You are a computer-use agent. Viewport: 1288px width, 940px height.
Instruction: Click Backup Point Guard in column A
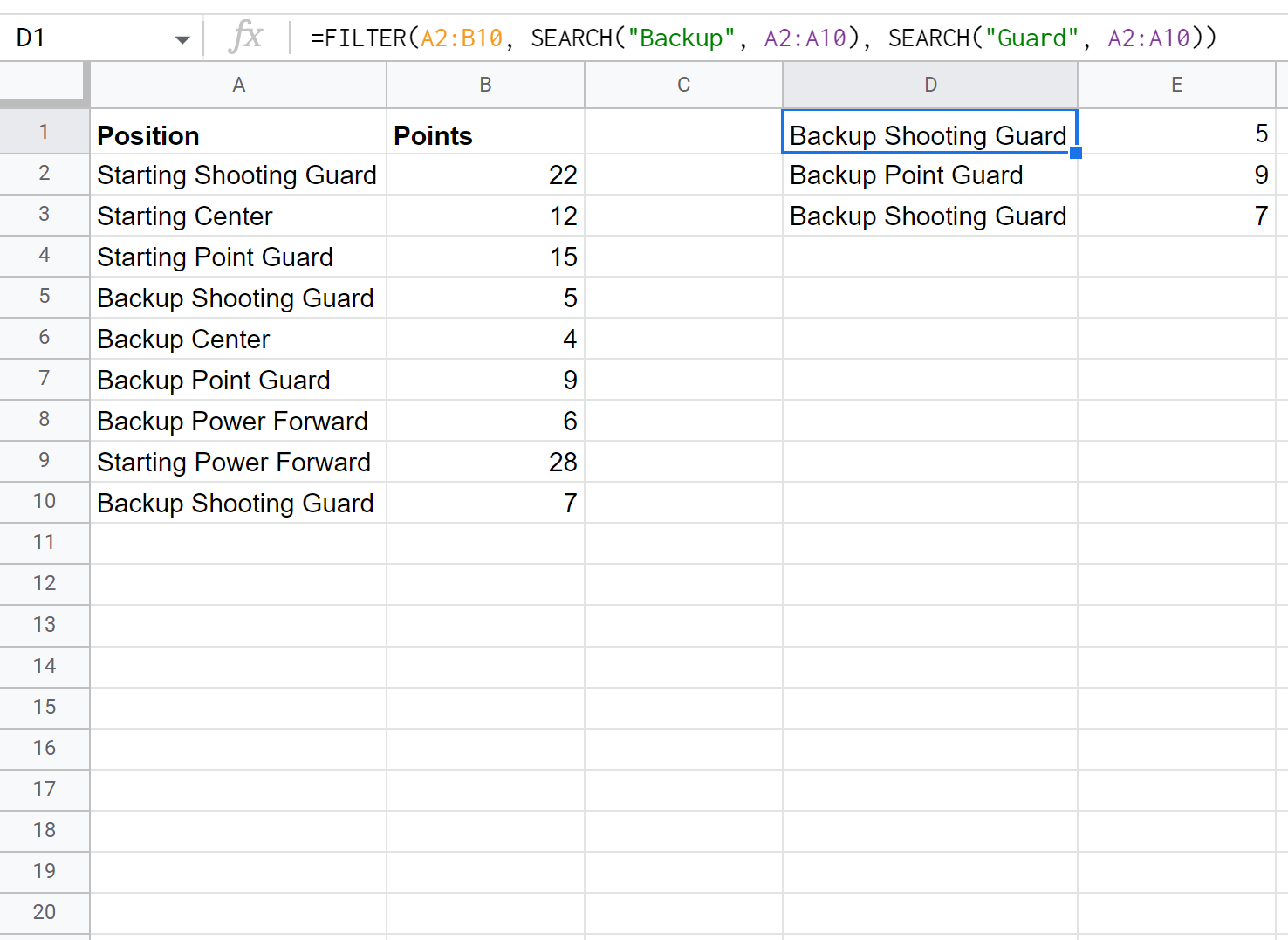point(238,380)
